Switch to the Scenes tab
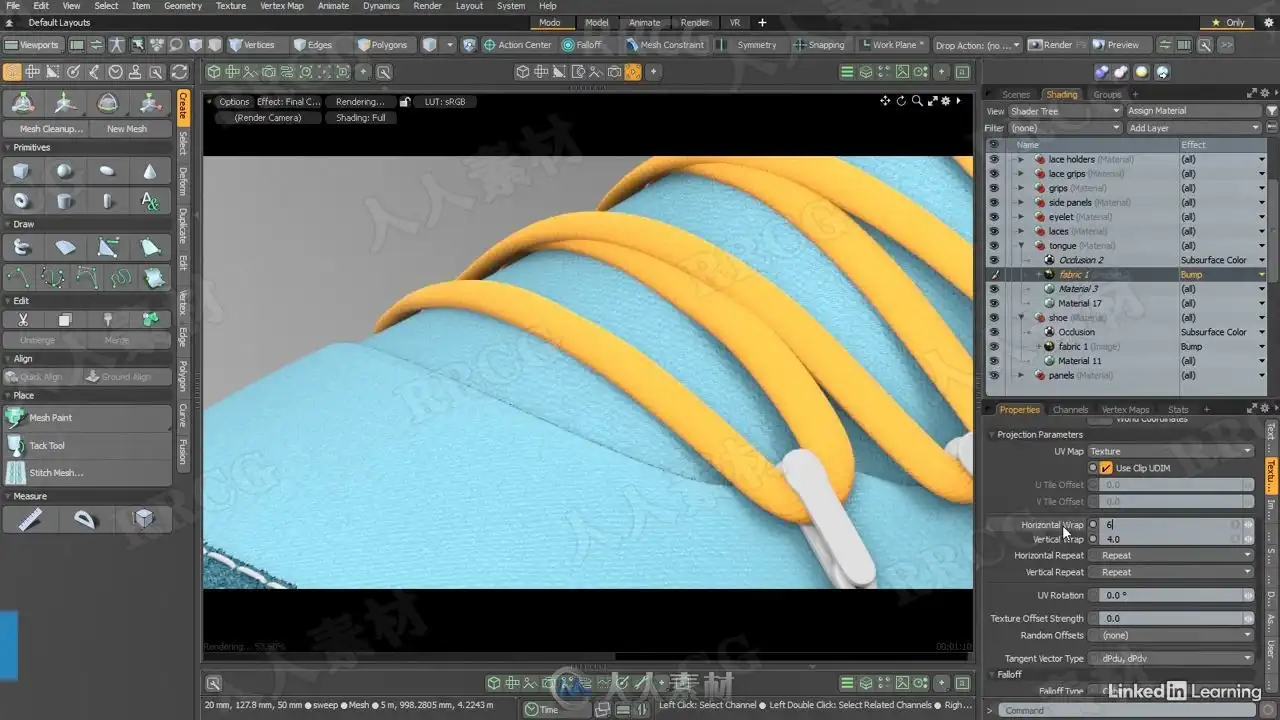The image size is (1280, 720). coord(1016,95)
